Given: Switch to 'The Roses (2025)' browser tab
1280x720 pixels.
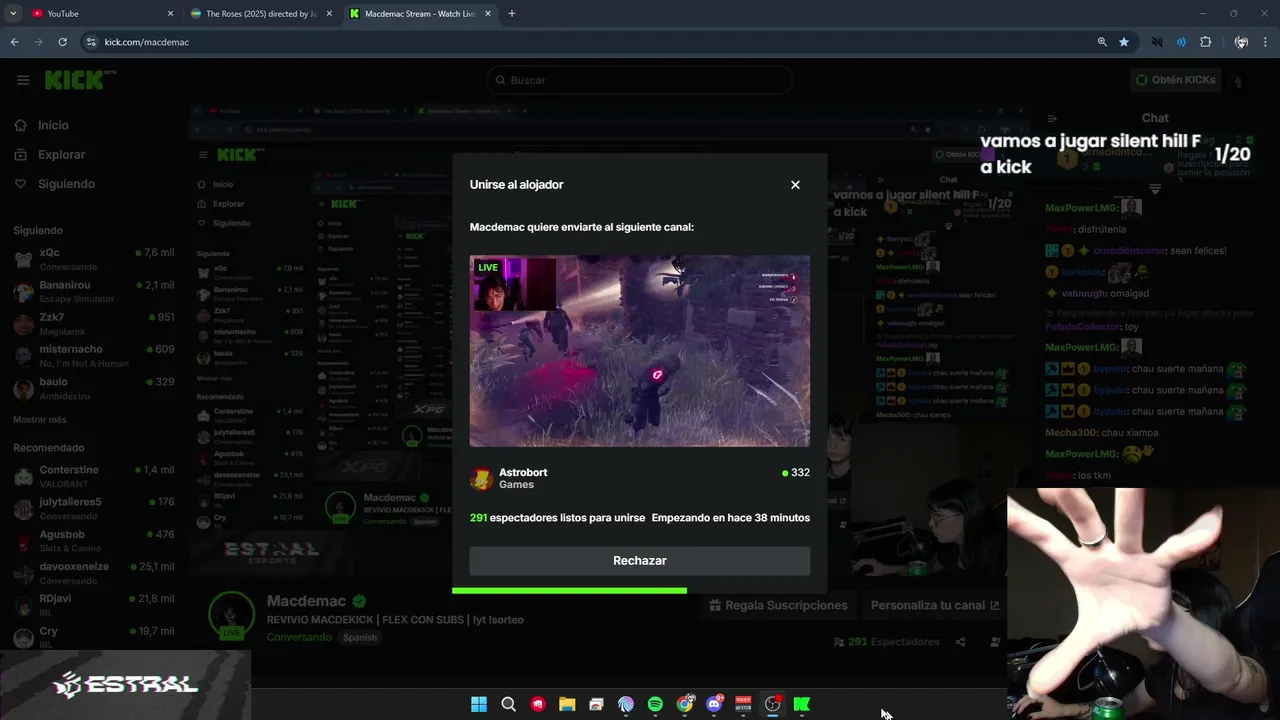Looking at the screenshot, I should (x=263, y=14).
